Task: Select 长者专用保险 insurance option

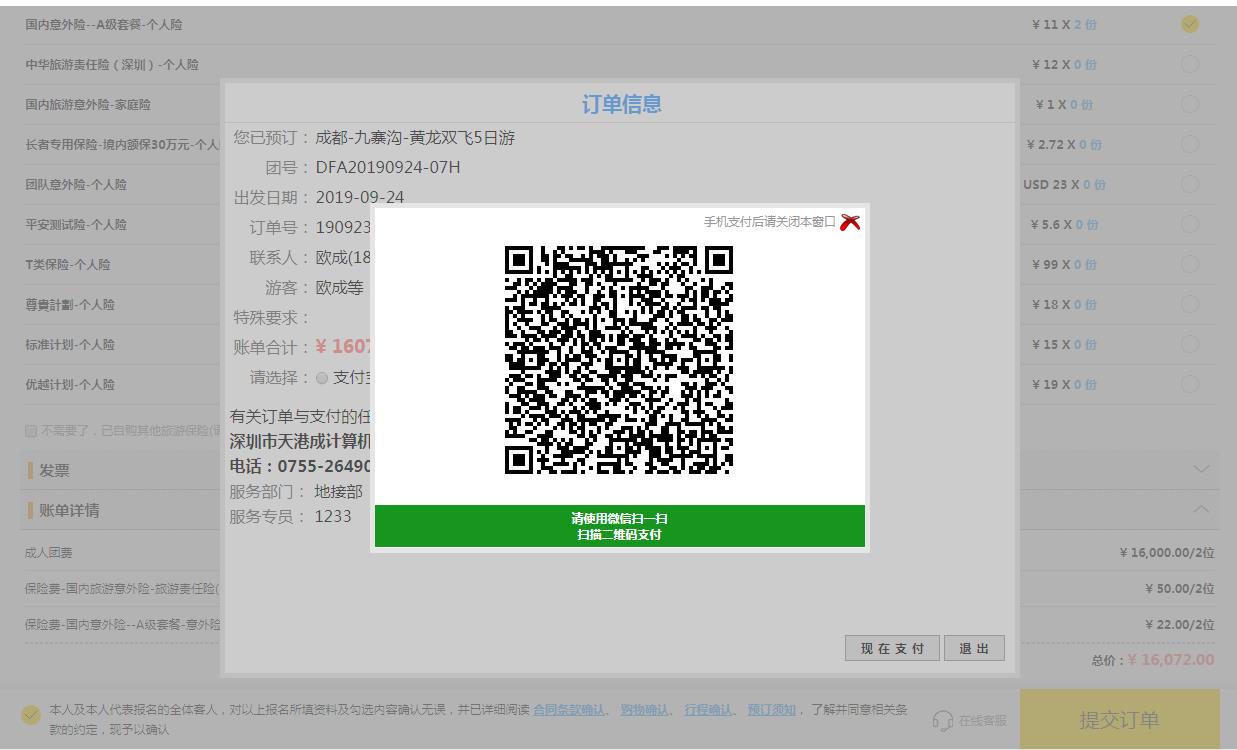Action: [1190, 144]
